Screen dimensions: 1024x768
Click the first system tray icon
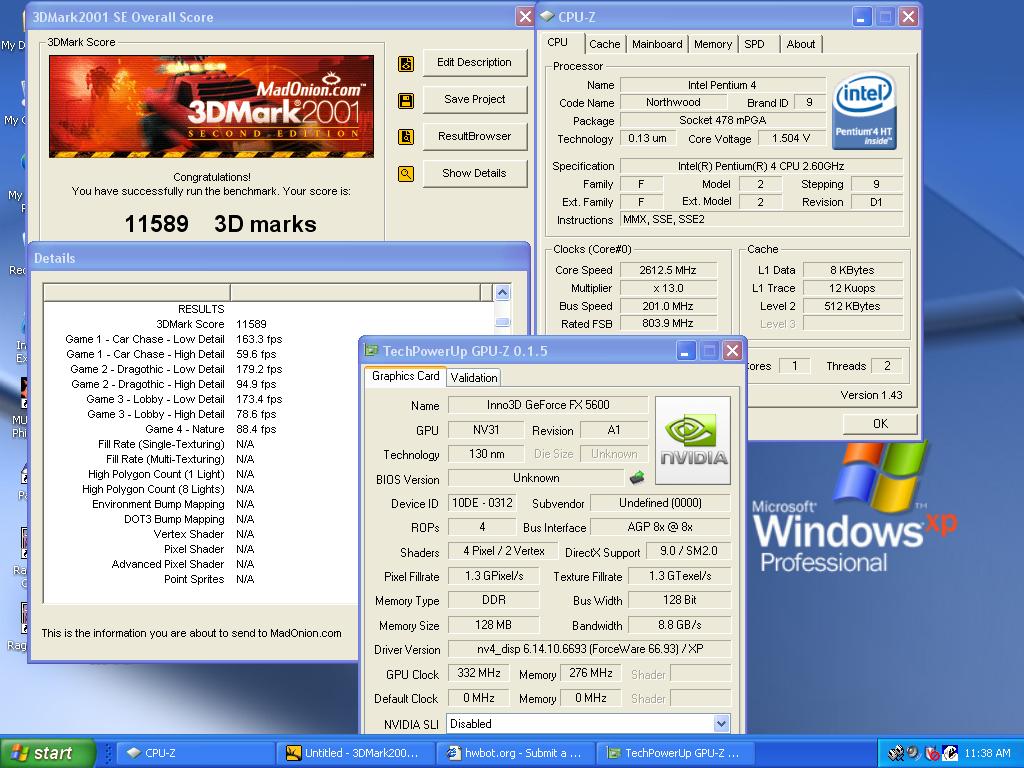click(x=896, y=754)
